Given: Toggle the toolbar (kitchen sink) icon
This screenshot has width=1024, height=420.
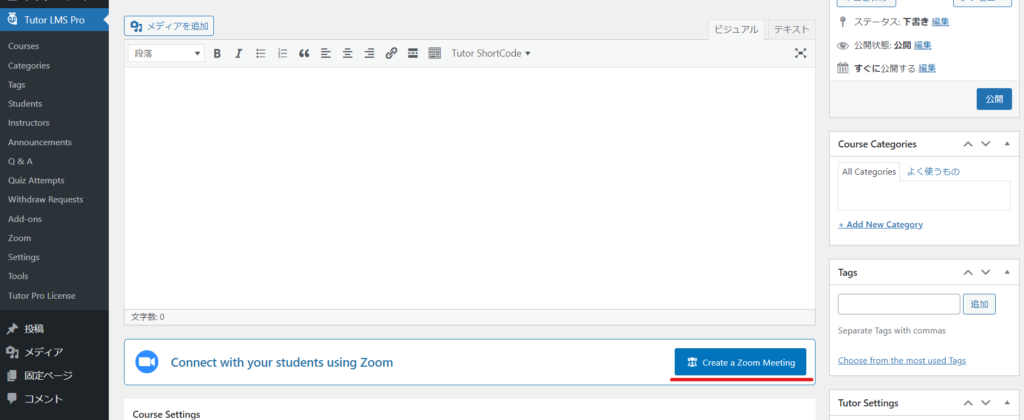Looking at the screenshot, I should click(x=434, y=53).
